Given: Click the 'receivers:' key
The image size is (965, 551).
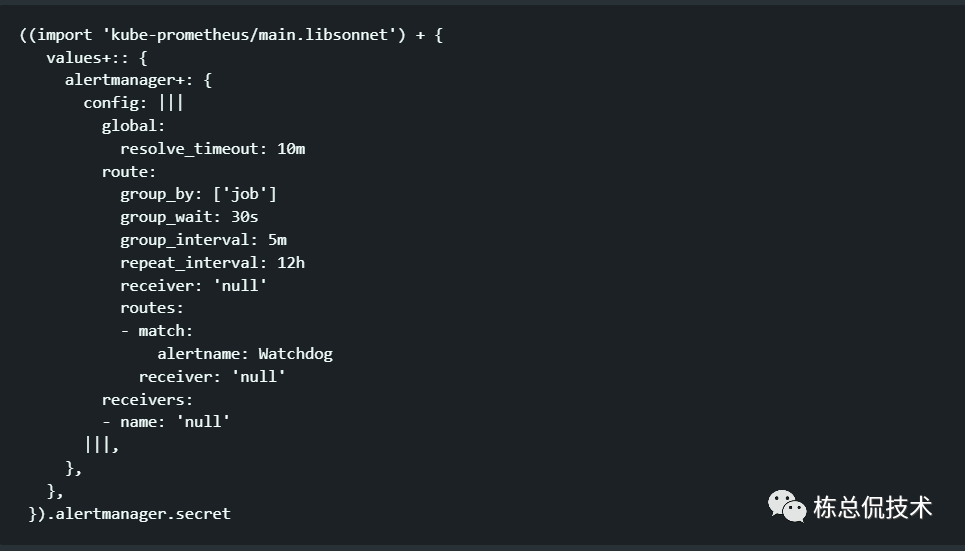Looking at the screenshot, I should coord(147,399).
